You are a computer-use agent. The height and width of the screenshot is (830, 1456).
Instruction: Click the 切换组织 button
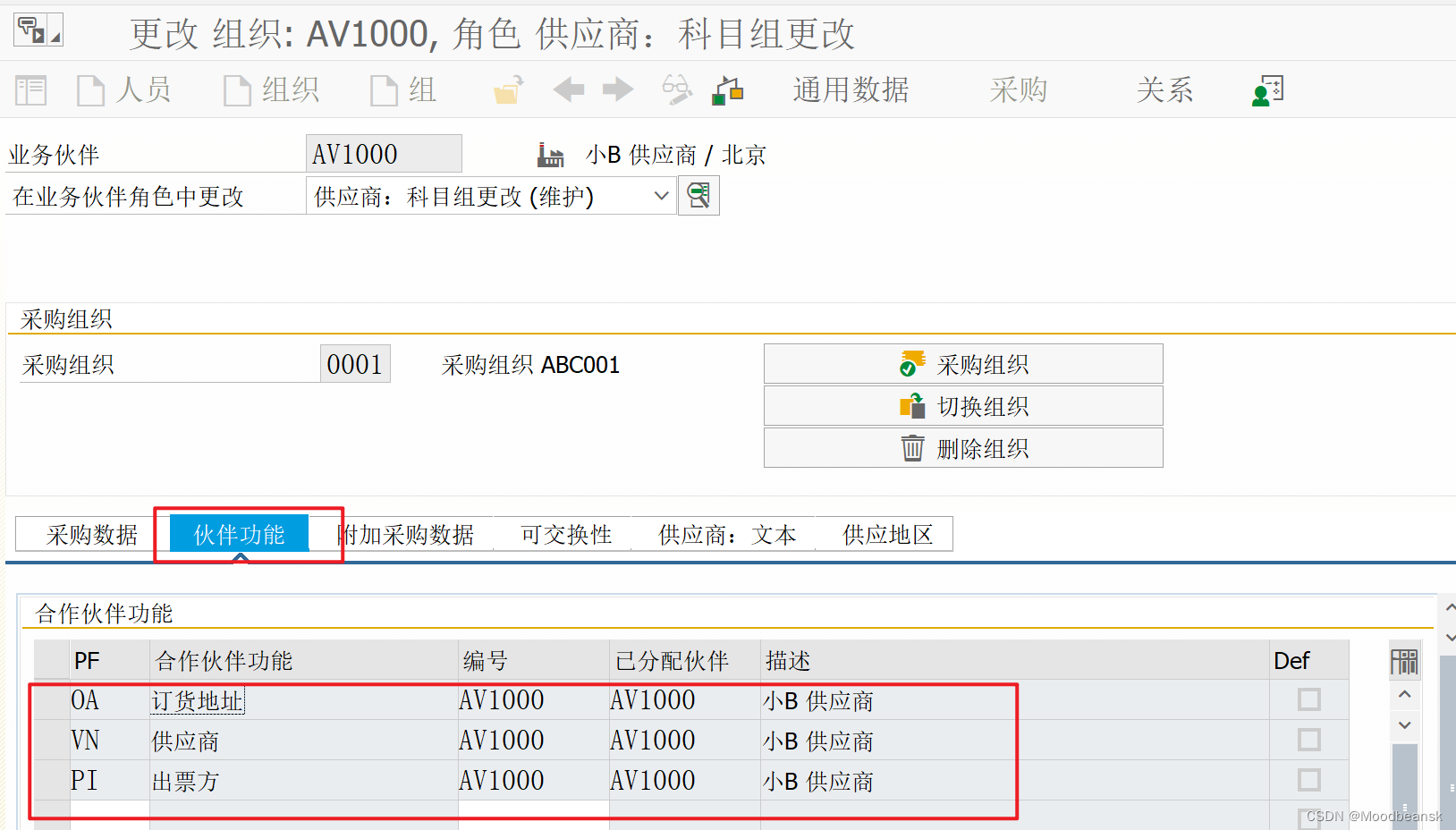pyautogui.click(x=963, y=406)
